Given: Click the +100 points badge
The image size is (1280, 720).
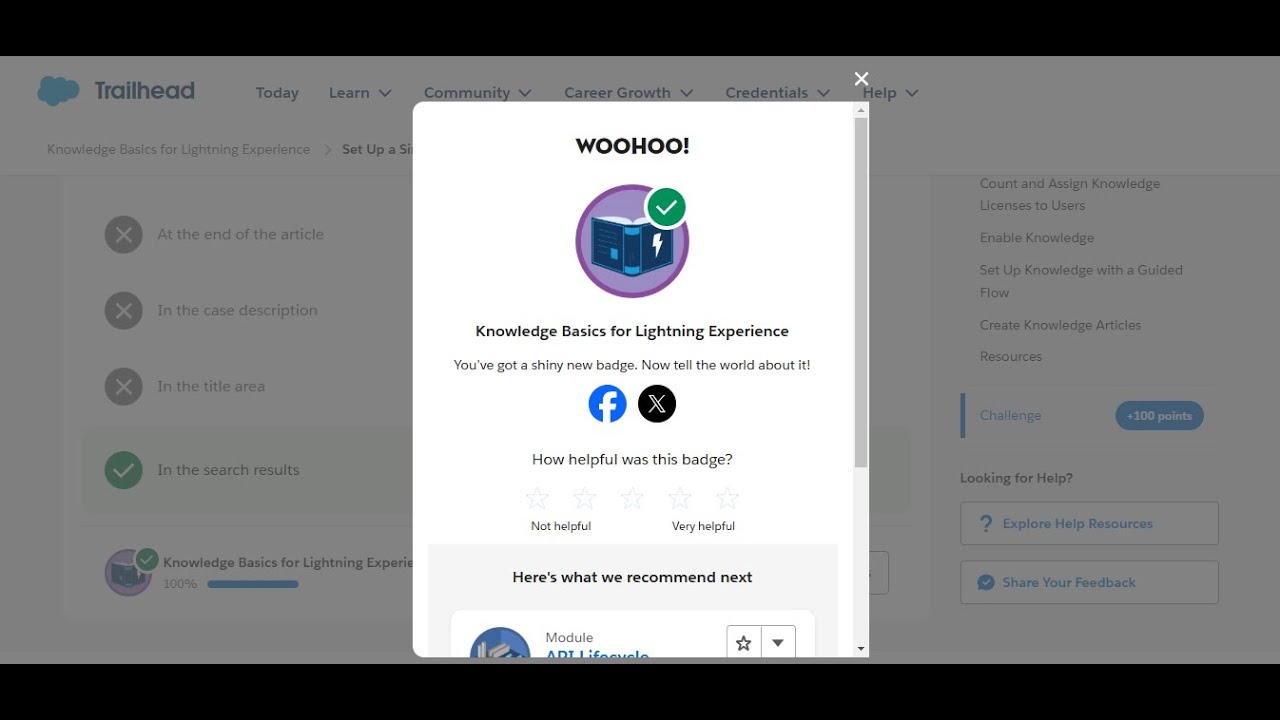Looking at the screenshot, I should [x=1159, y=416].
